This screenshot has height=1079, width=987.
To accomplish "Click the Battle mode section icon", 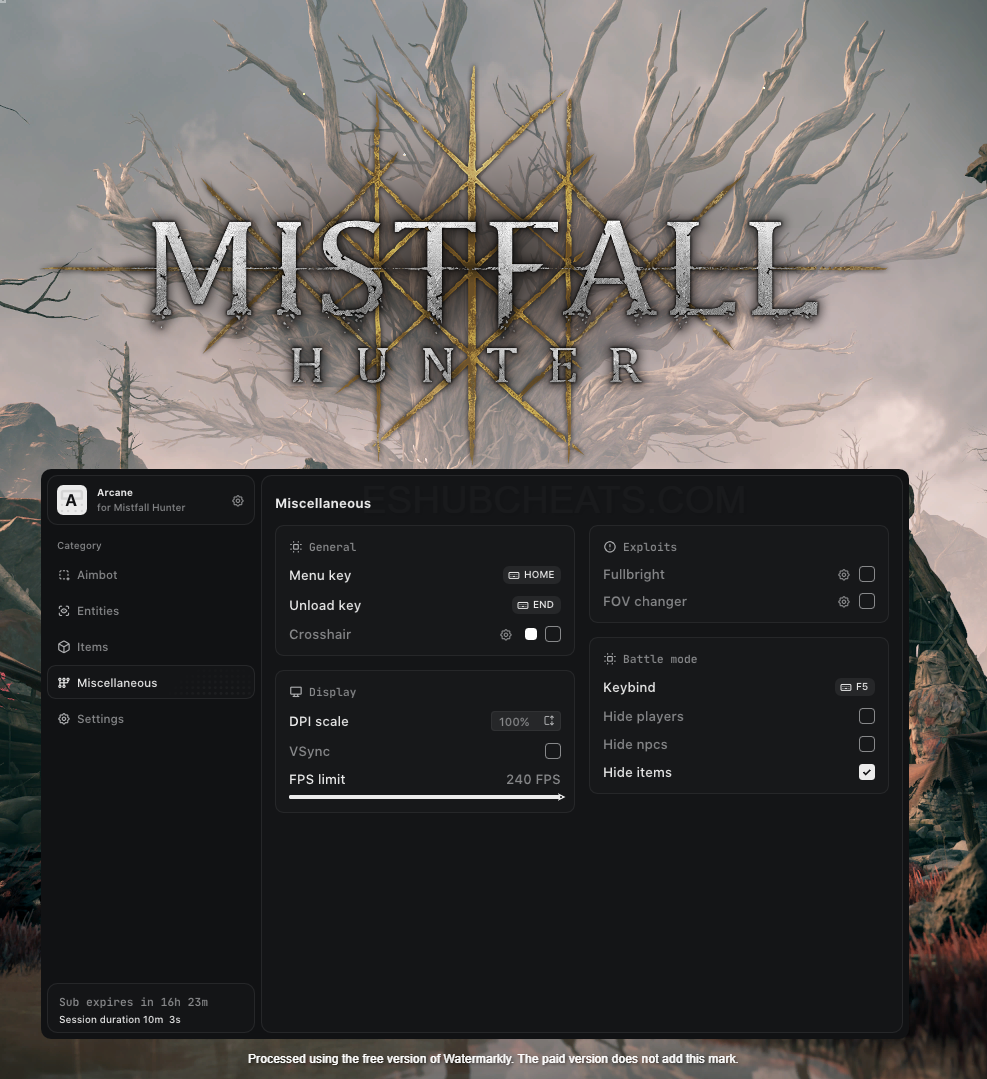I will [610, 659].
